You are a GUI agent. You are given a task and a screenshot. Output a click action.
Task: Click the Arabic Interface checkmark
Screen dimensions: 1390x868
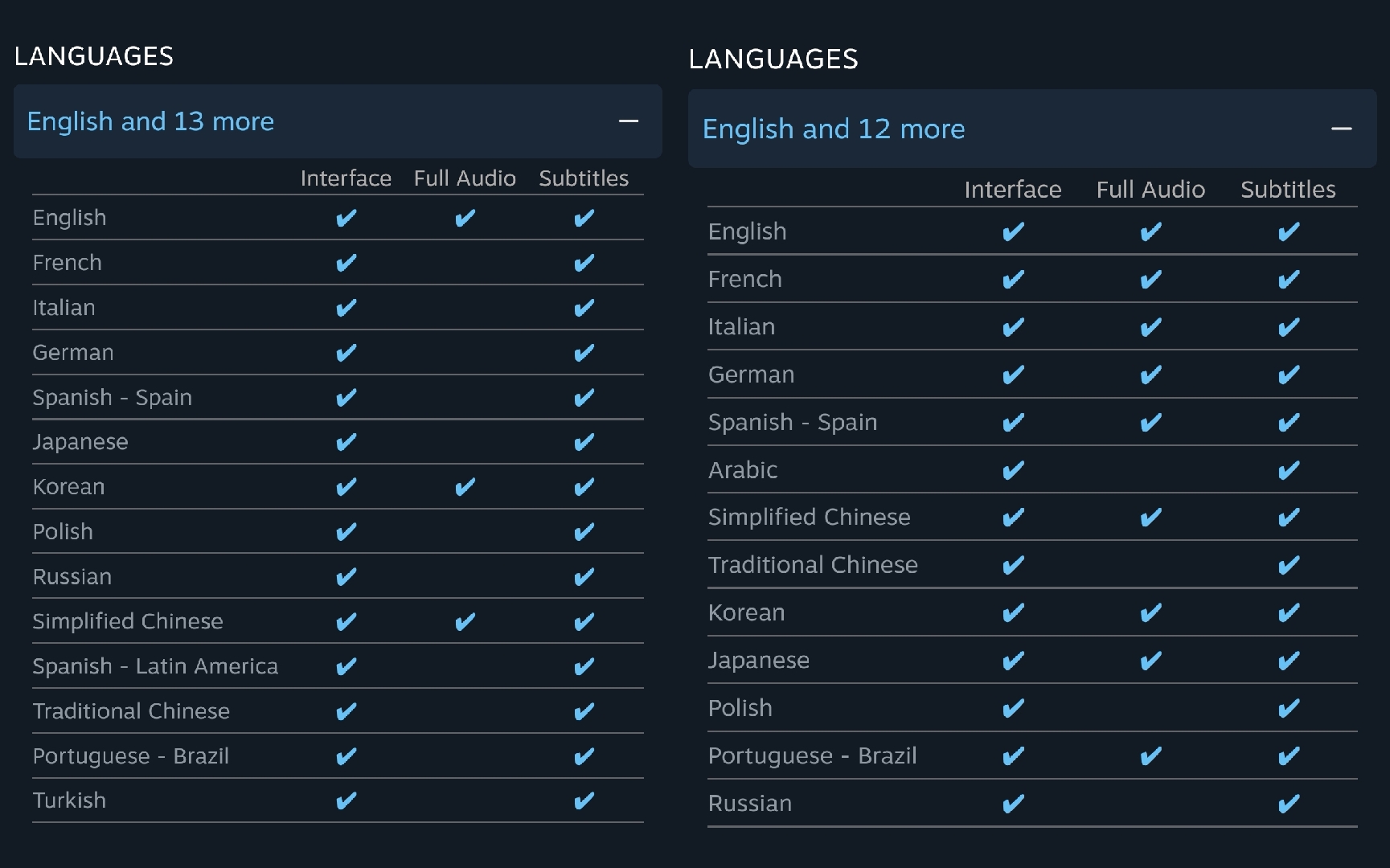point(1013,470)
